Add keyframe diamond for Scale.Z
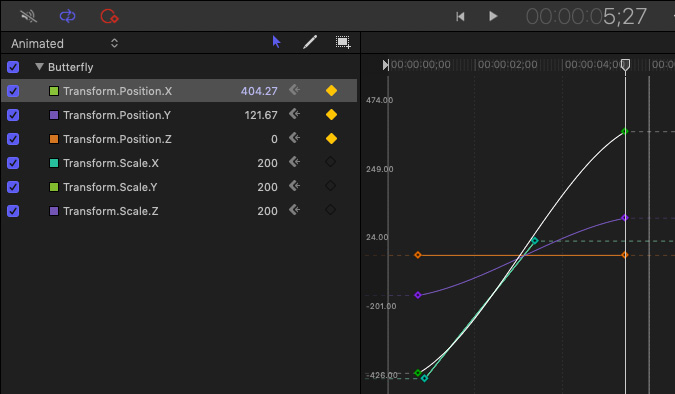The height and width of the screenshot is (394, 675). pyautogui.click(x=330, y=210)
